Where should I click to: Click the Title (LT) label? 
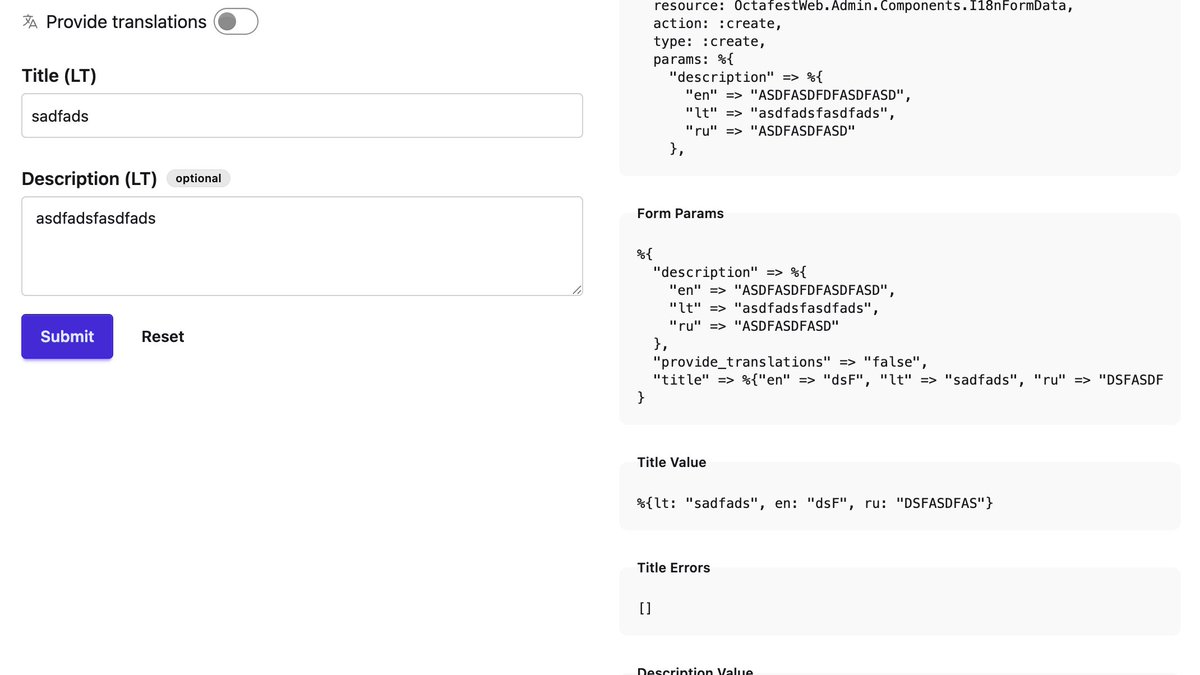(x=59, y=76)
